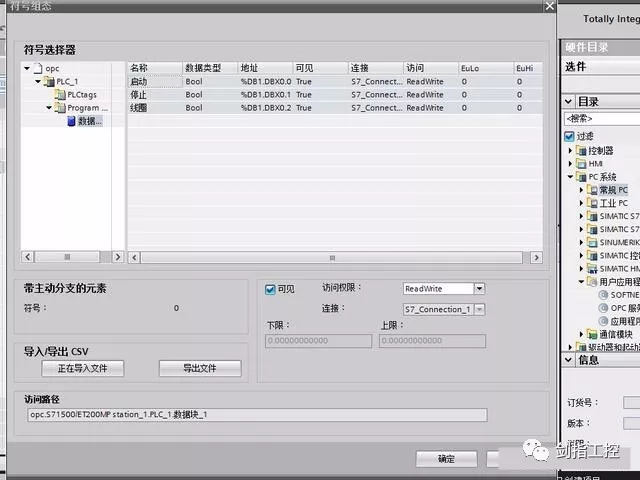Click the 控制器 folder icon in catalog

pyautogui.click(x=581, y=150)
